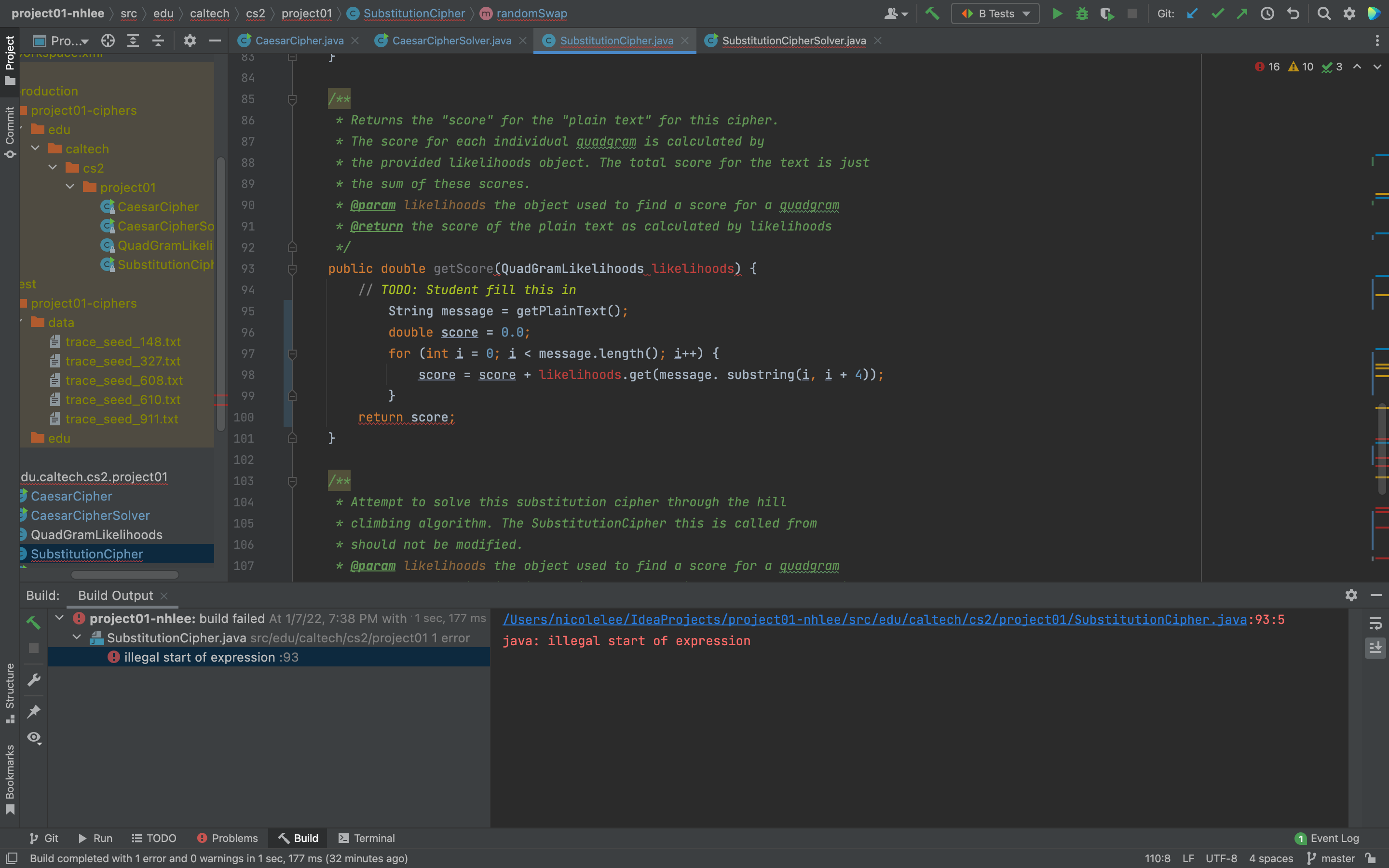1389x868 pixels.
Task: Toggle soft-wrap in build output
Action: tap(1375, 624)
